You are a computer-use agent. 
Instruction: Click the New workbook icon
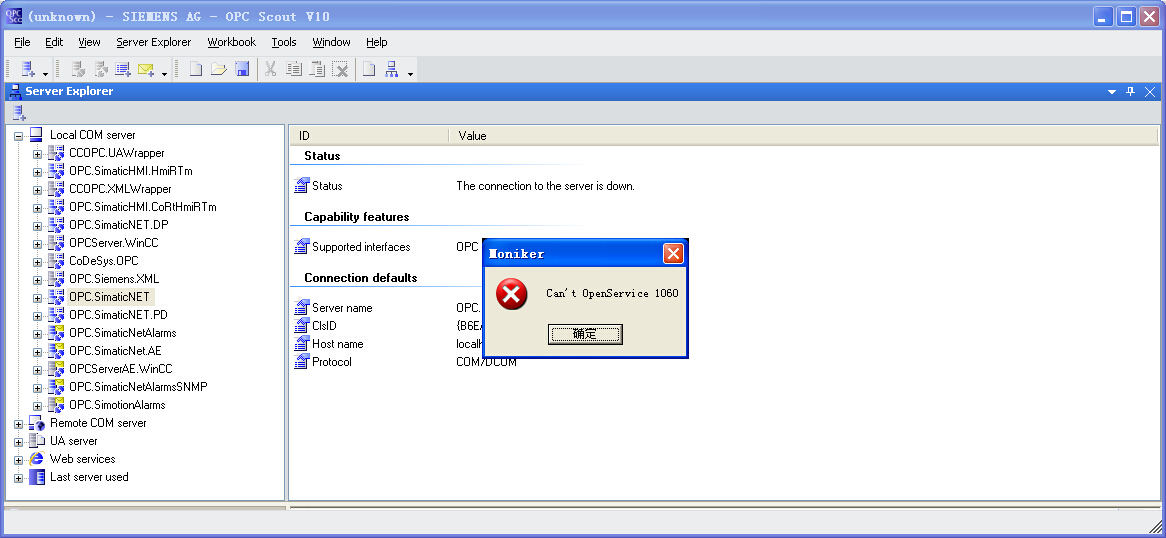click(196, 69)
